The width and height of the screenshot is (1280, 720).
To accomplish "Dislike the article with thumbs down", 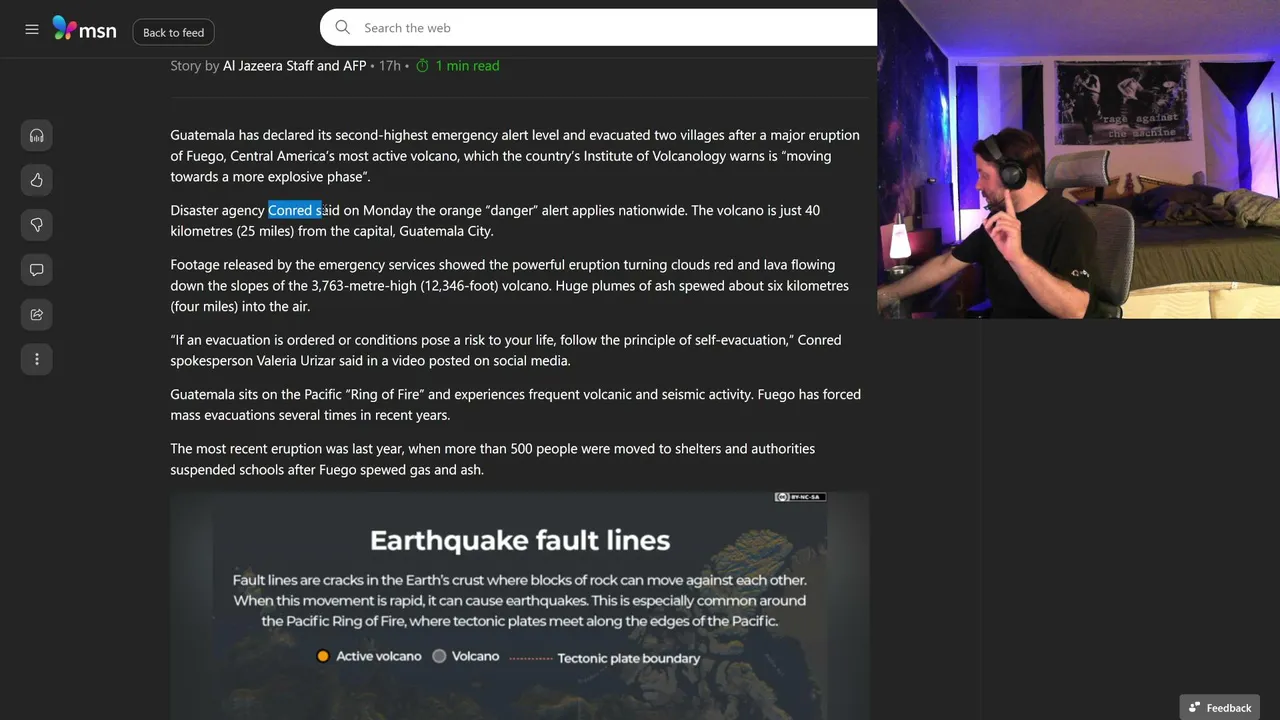I will pyautogui.click(x=37, y=225).
